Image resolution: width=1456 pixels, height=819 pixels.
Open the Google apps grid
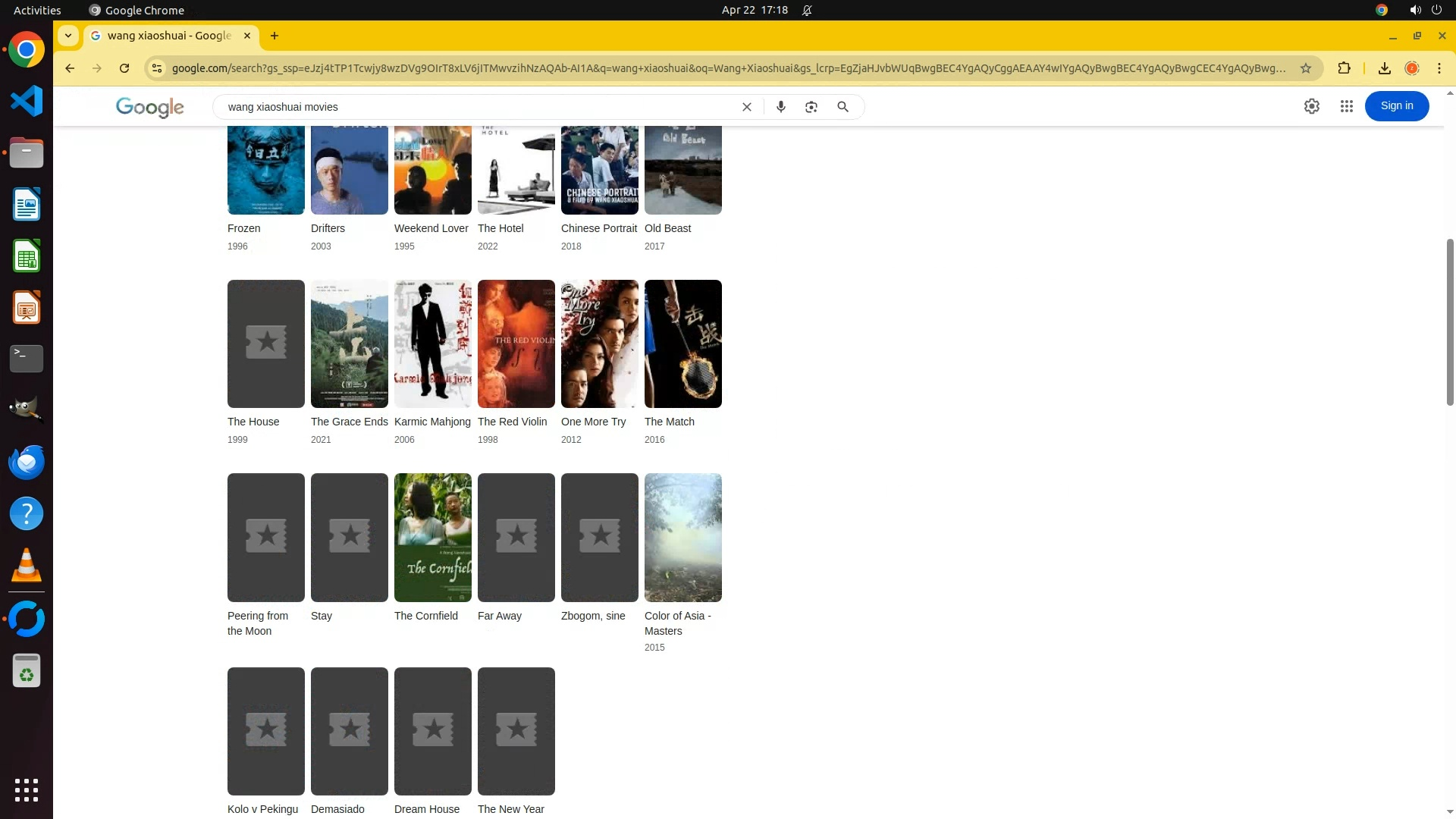point(1347,107)
